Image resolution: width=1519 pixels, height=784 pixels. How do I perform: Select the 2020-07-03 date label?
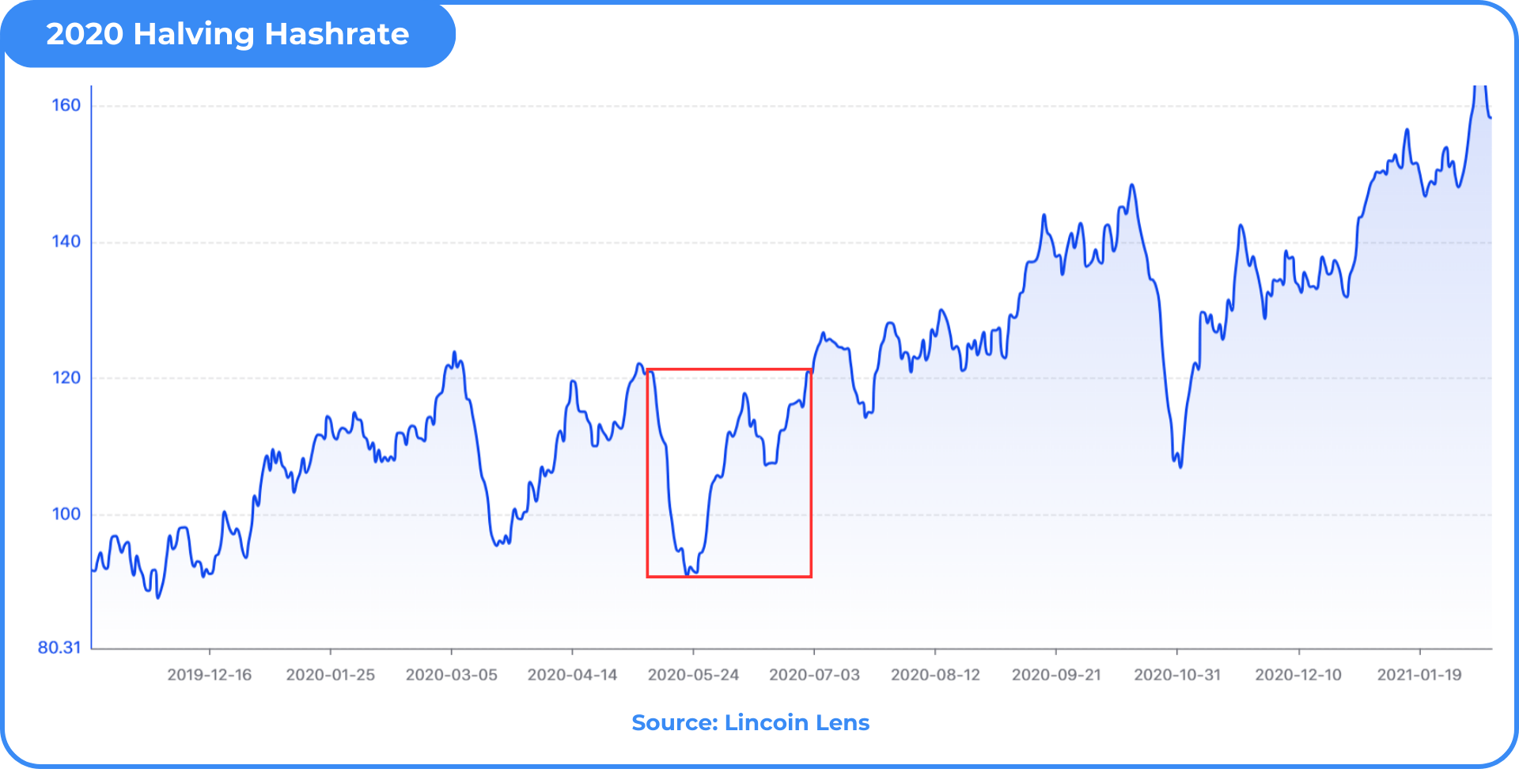814,675
